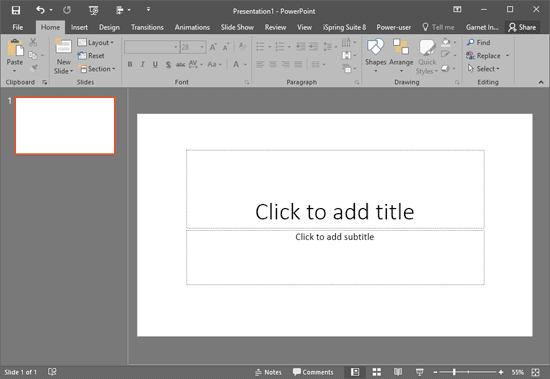Image resolution: width=550 pixels, height=379 pixels.
Task: Toggle underline formatting
Action: pos(155,64)
